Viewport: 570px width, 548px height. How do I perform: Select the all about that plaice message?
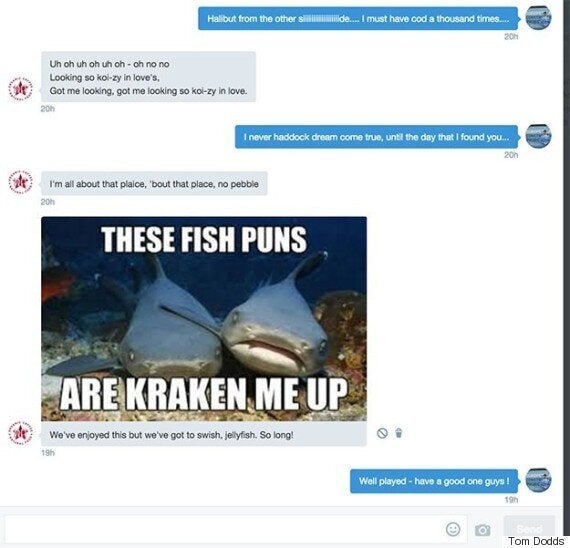(154, 184)
